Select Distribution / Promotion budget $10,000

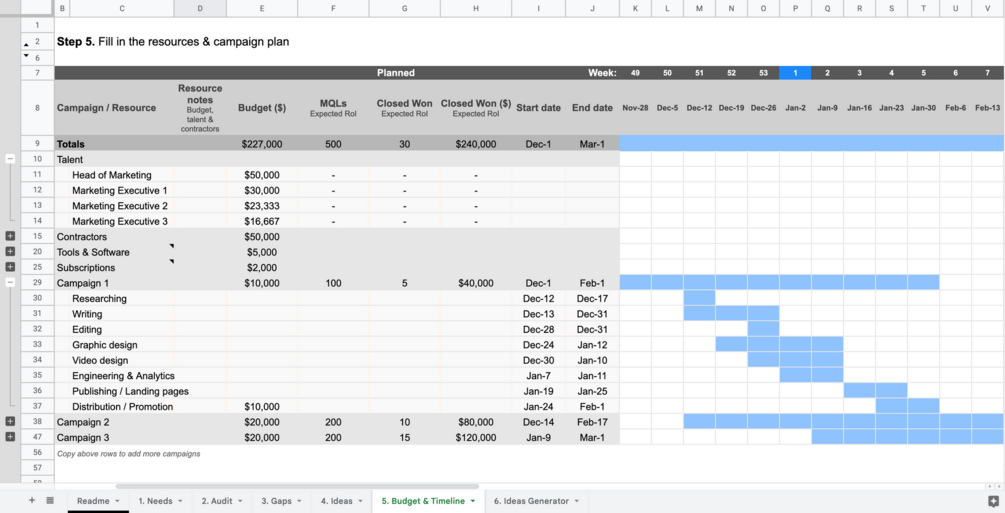262,407
